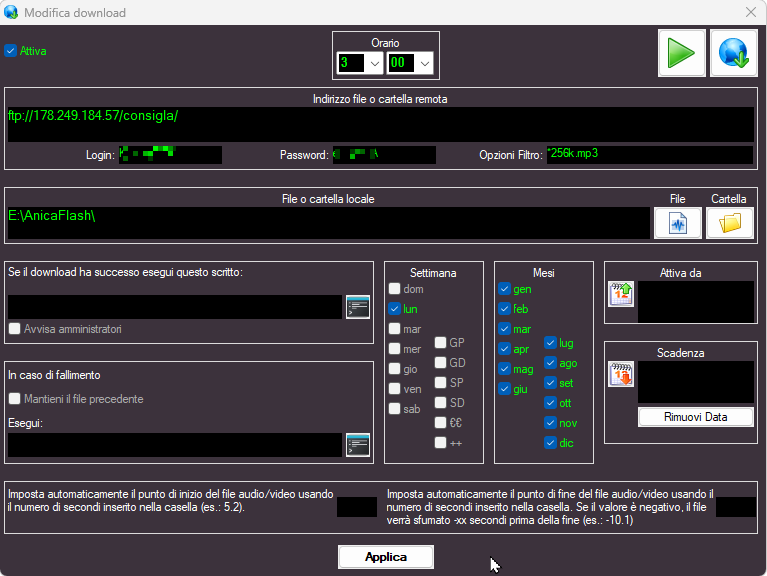Image resolution: width=767 pixels, height=576 pixels.
Task: Uncheck the nov month checkbox
Action: (550, 422)
